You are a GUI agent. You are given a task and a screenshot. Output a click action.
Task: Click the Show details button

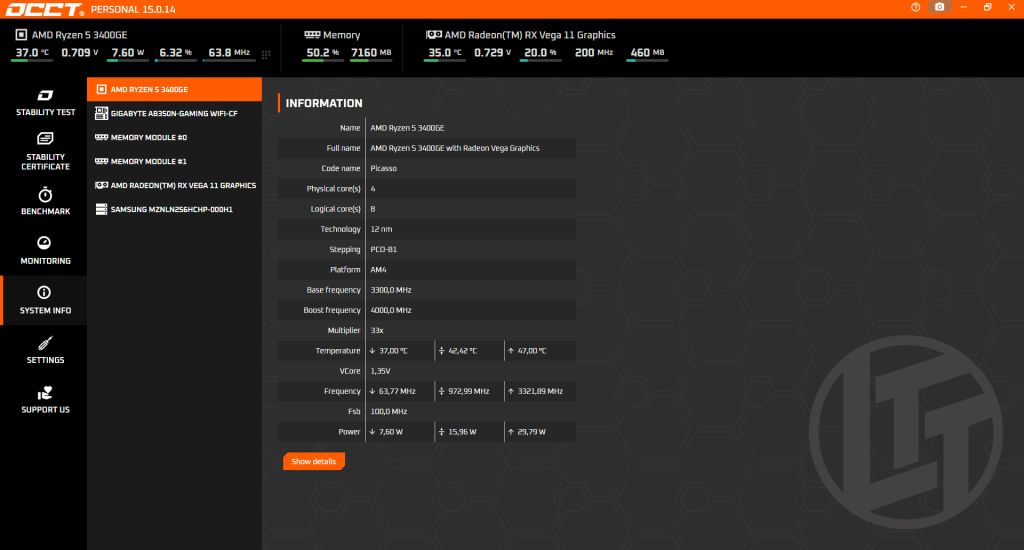[313, 461]
